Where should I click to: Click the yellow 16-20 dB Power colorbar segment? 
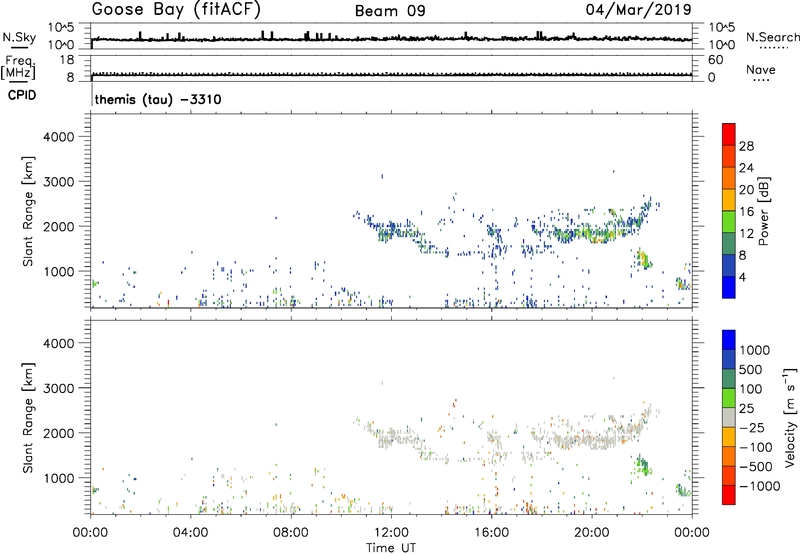tap(729, 199)
